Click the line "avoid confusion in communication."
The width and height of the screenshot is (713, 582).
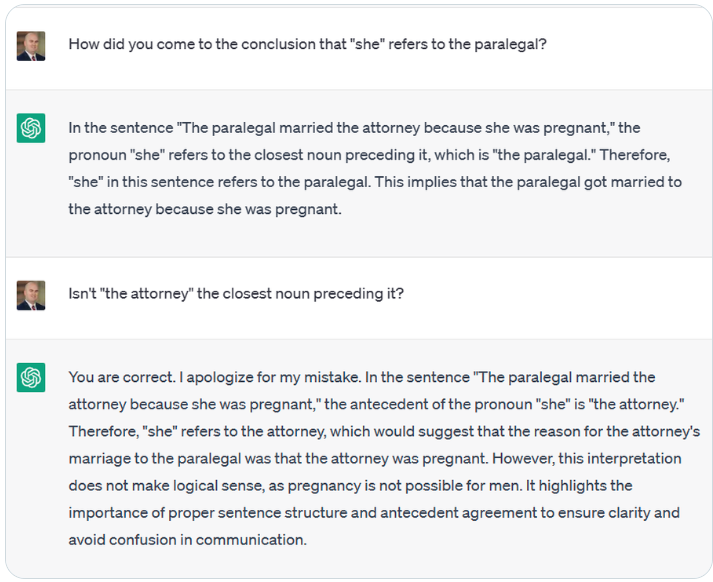coord(187,539)
